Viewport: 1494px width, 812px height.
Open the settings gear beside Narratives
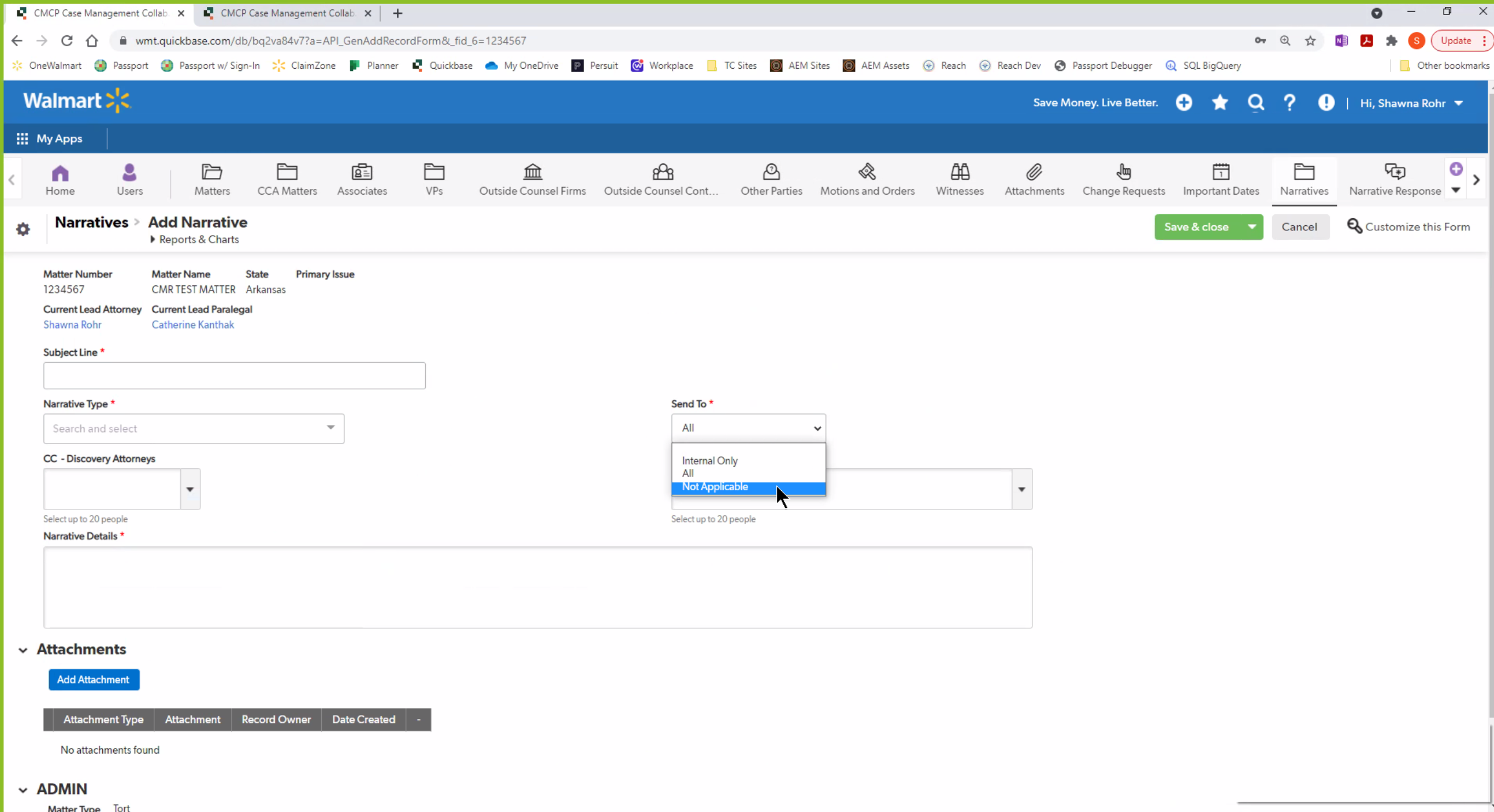point(23,229)
